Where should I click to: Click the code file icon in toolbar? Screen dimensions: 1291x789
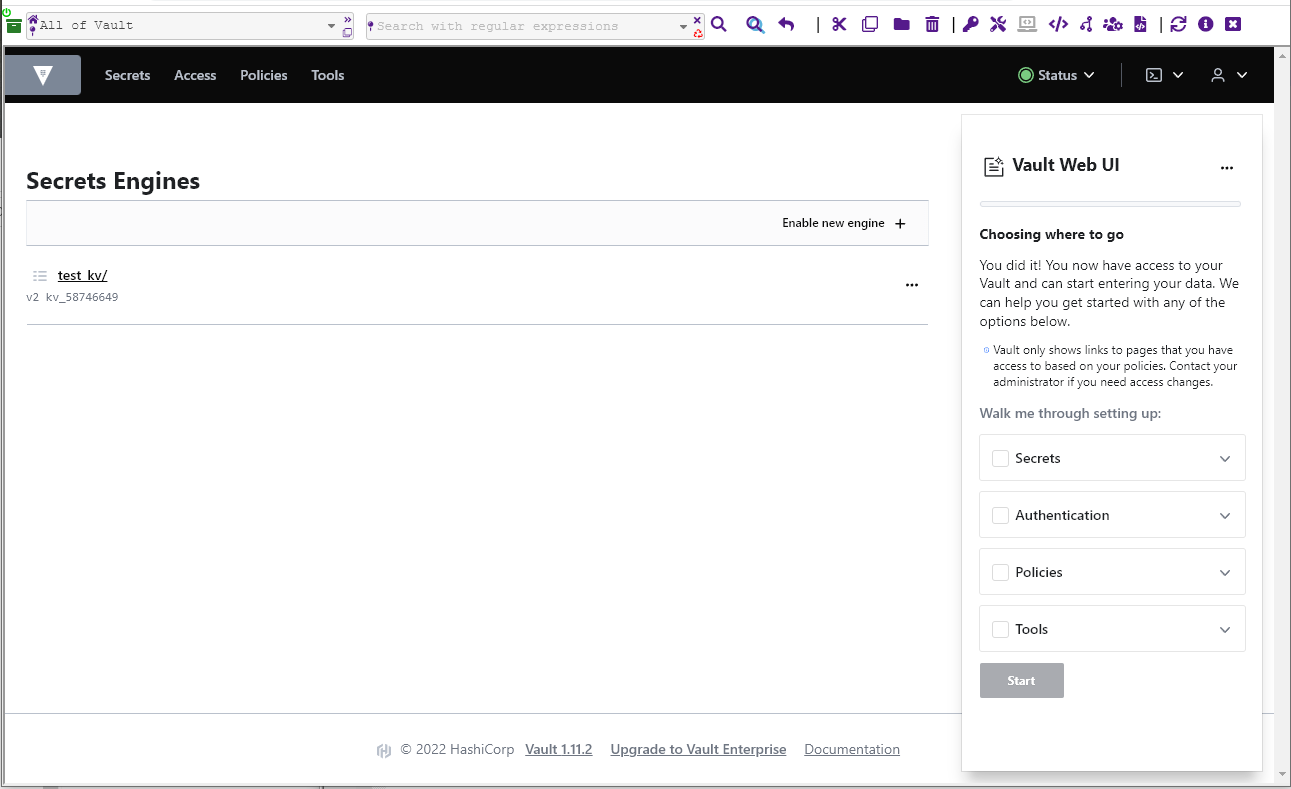pos(1141,24)
